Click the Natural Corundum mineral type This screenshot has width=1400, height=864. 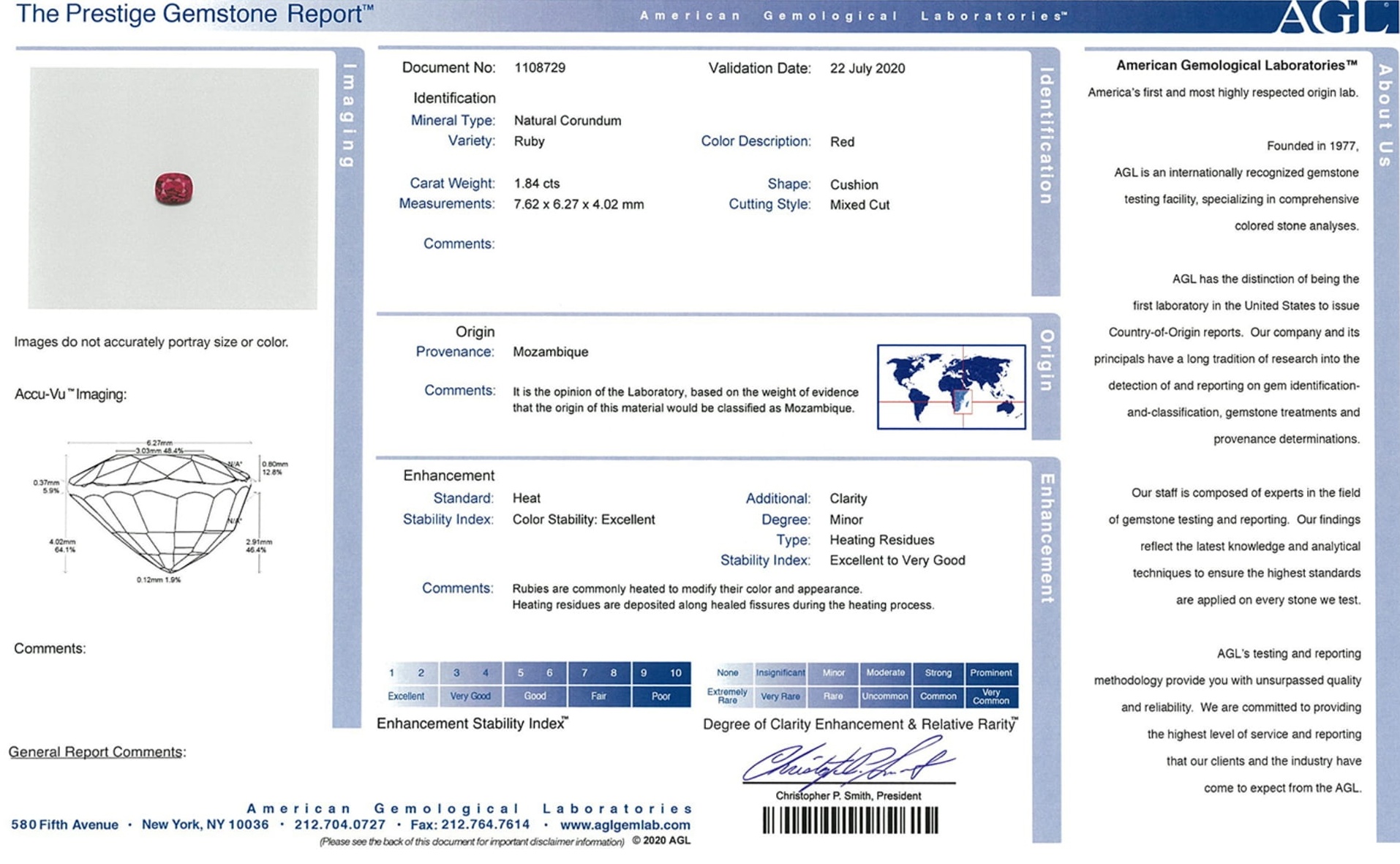[568, 120]
